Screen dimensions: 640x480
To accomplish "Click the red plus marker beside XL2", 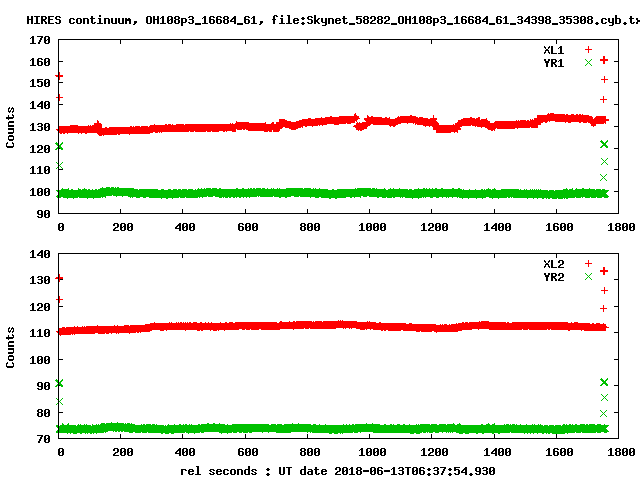I will click(588, 264).
